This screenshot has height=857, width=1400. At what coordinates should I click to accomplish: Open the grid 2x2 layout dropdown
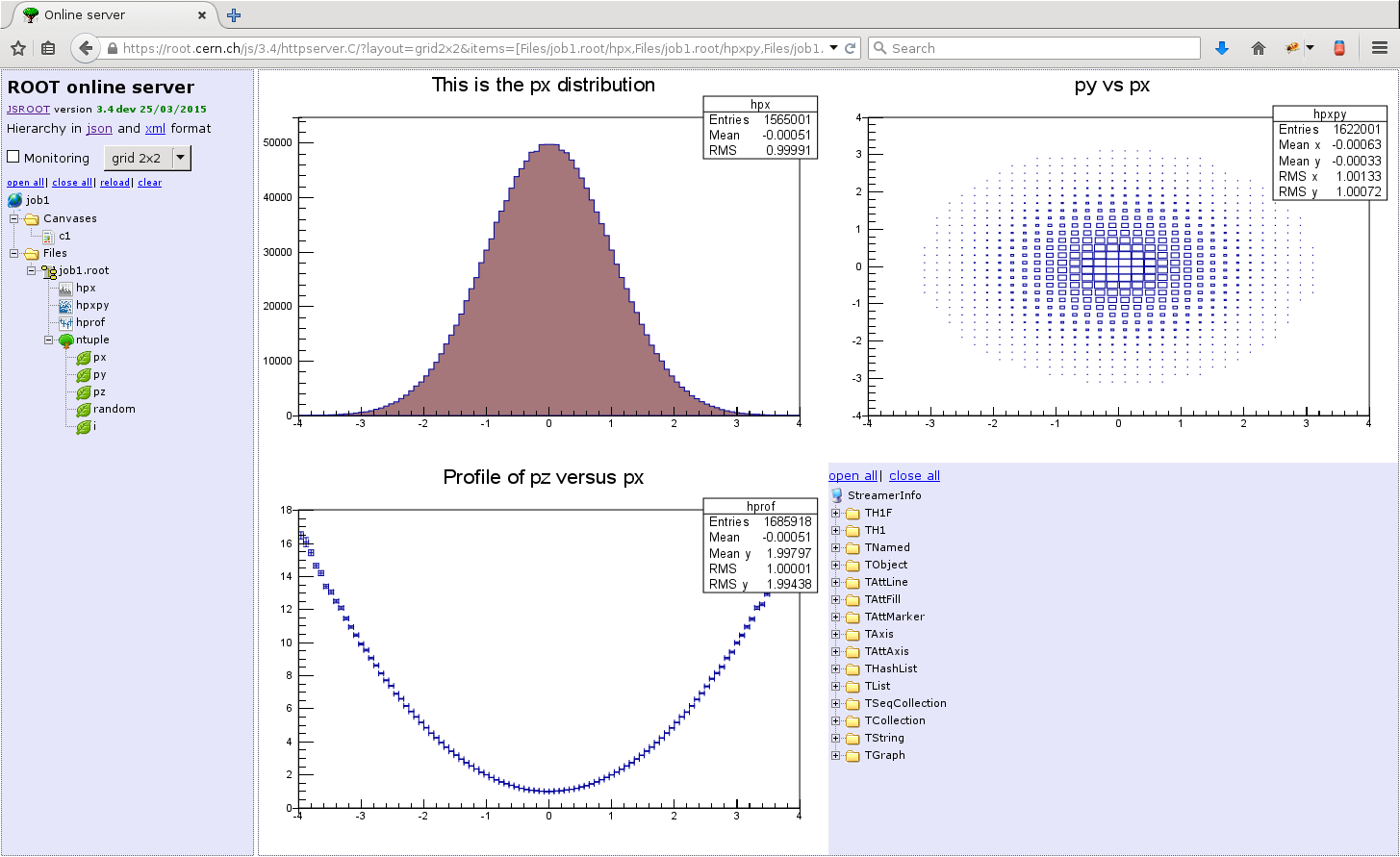coord(181,158)
